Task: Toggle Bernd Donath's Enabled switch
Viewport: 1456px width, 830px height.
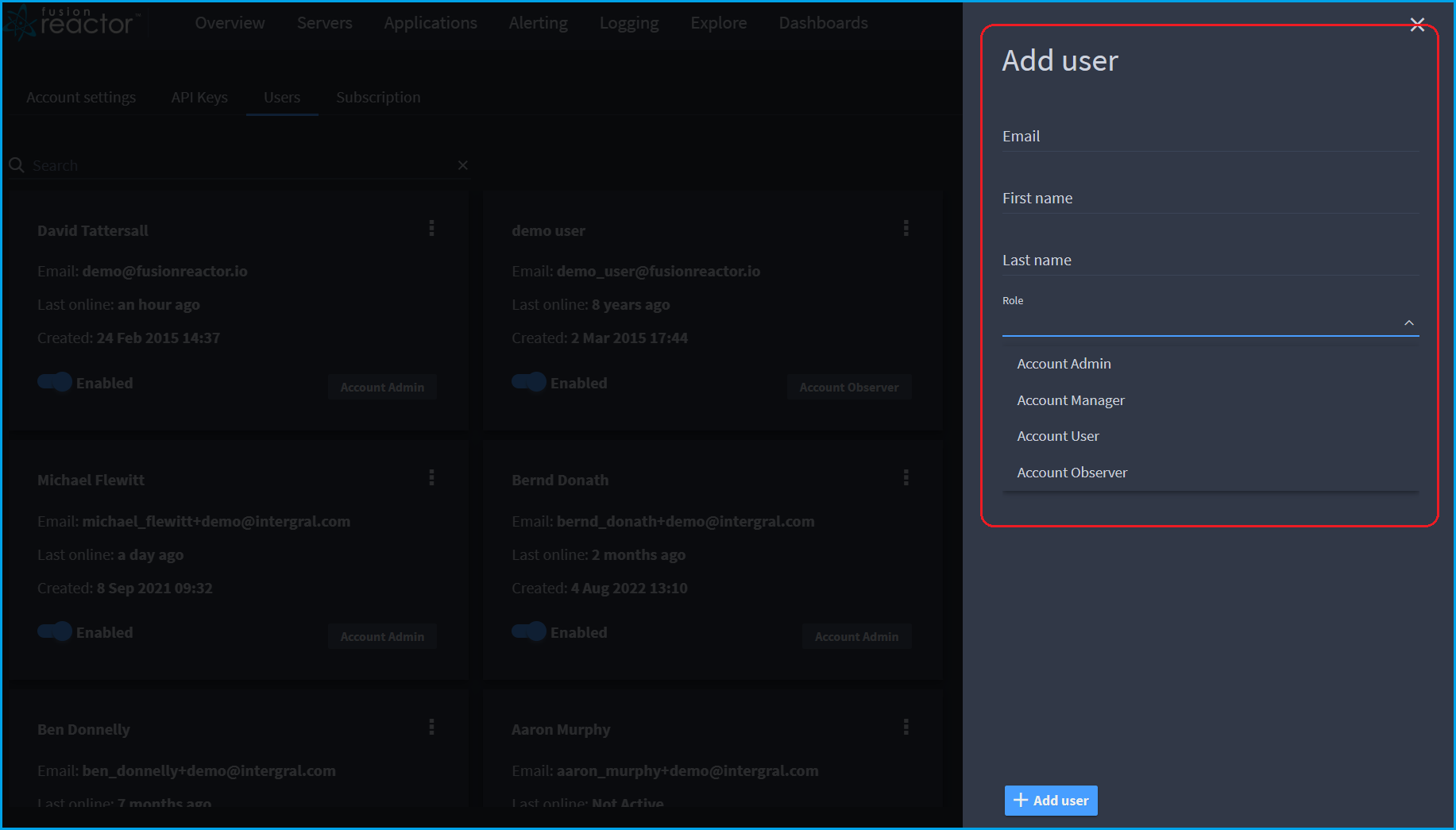Action: pyautogui.click(x=529, y=631)
